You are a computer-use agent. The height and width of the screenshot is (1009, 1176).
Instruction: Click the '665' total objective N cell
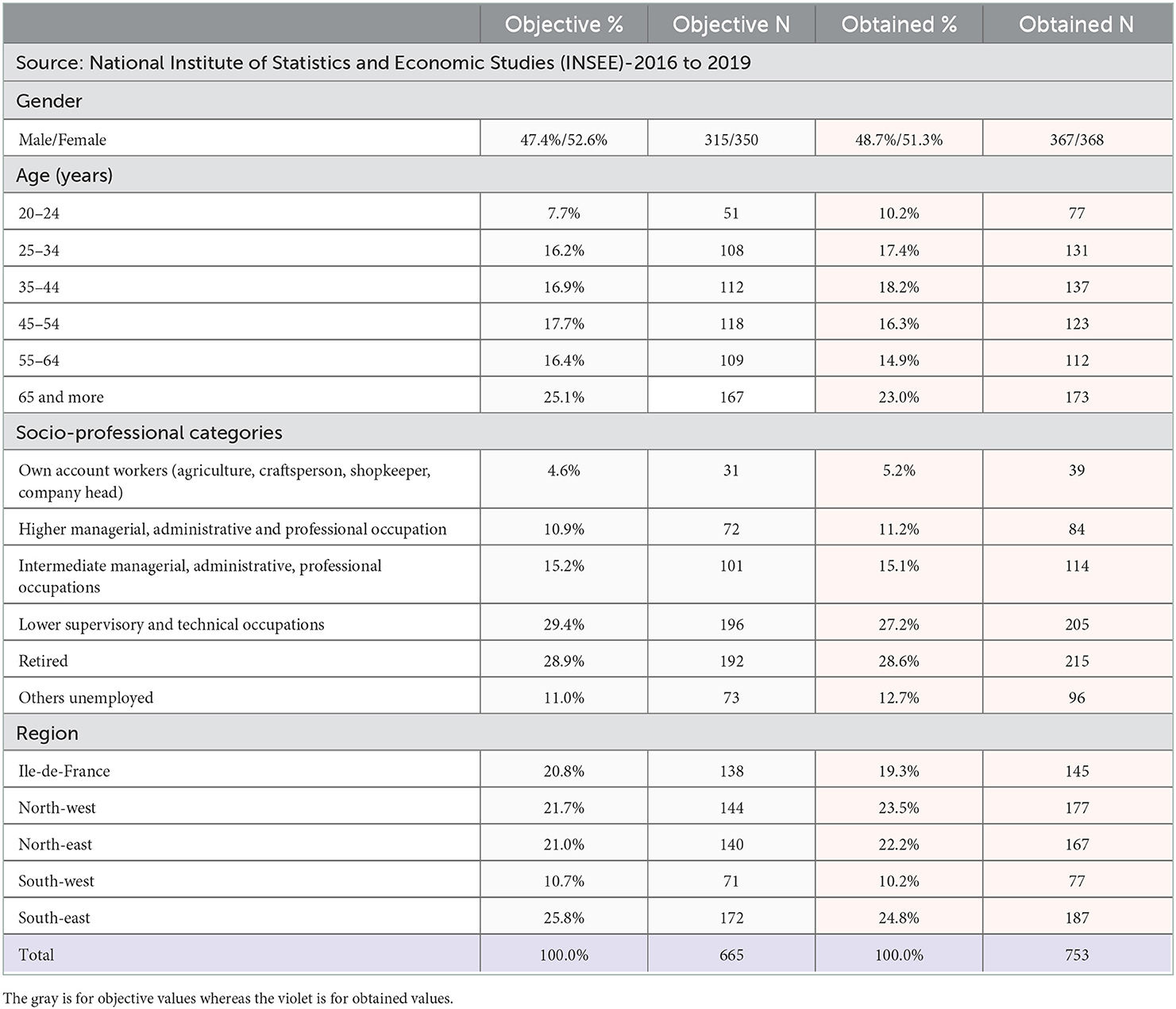(731, 955)
